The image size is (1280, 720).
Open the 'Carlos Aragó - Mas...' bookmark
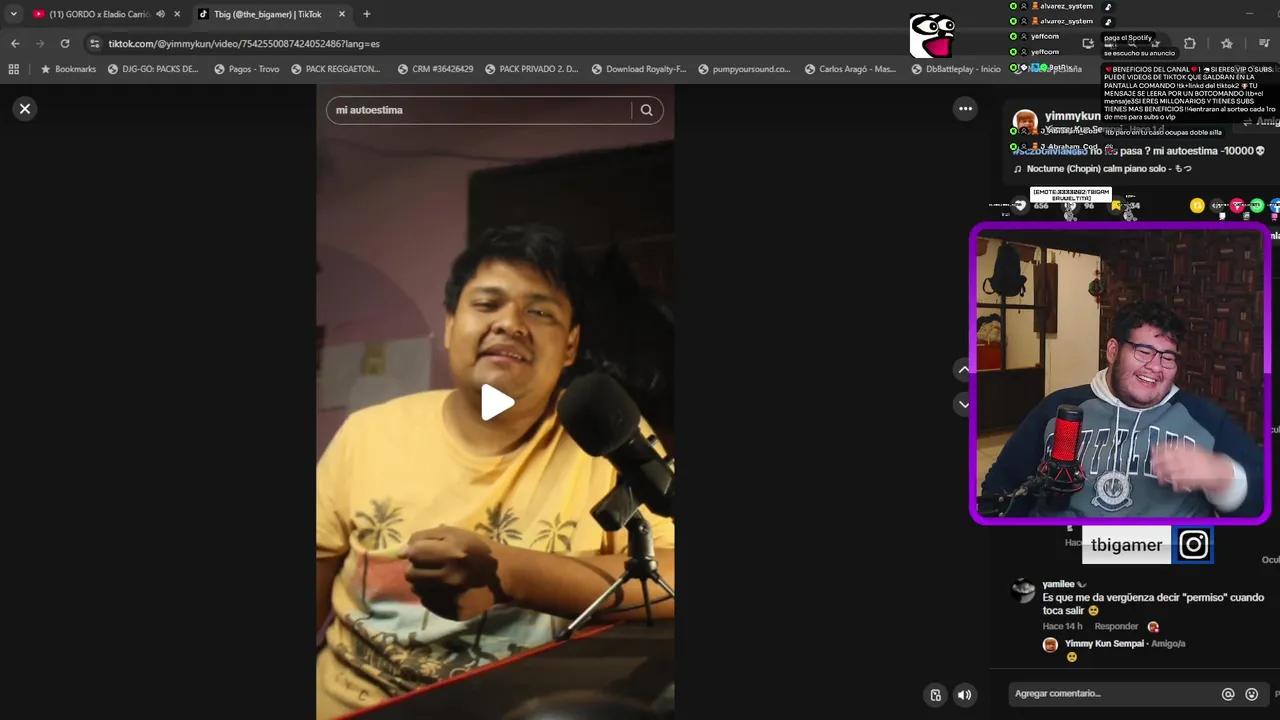[x=850, y=69]
